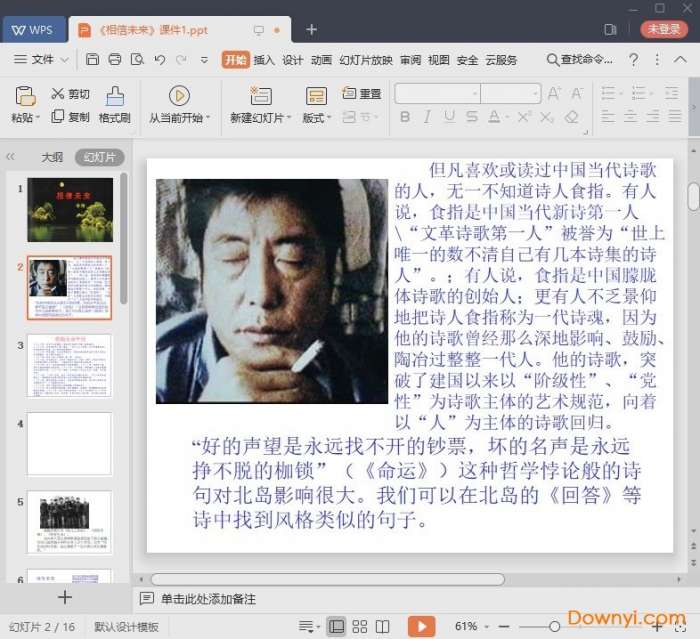This screenshot has width=700, height=639.
Task: Select slide 5 thumbnail with group photo
Action: coord(69,522)
